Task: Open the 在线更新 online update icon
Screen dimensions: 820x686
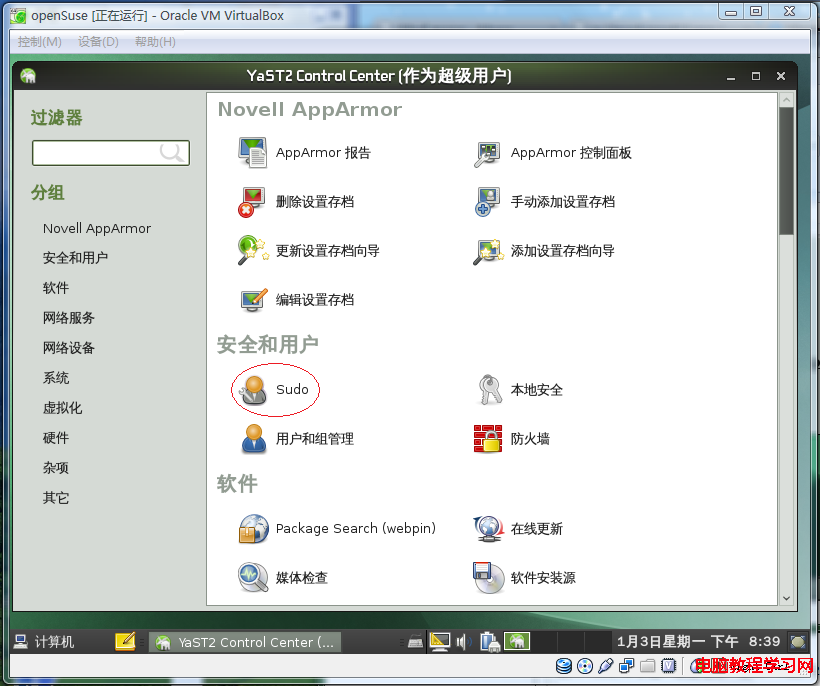Action: (488, 529)
